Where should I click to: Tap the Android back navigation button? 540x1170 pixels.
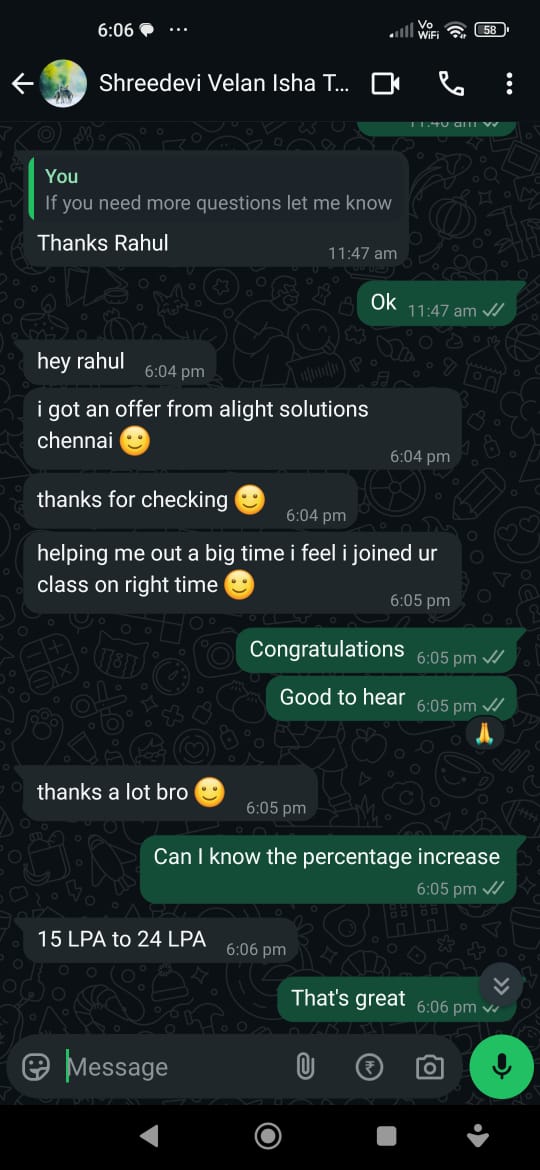pyautogui.click(x=149, y=1136)
